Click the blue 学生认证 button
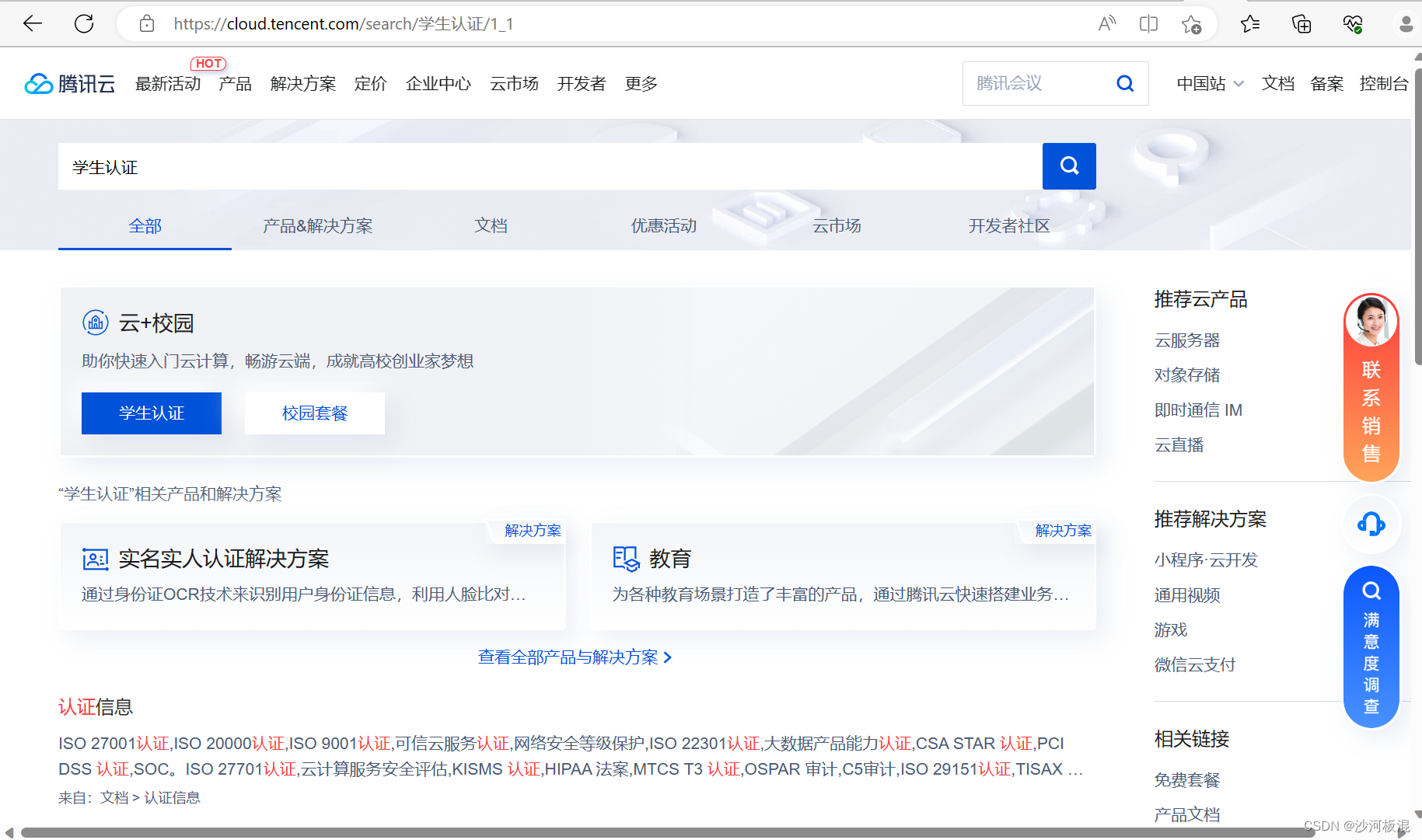This screenshot has width=1422, height=840. click(152, 413)
